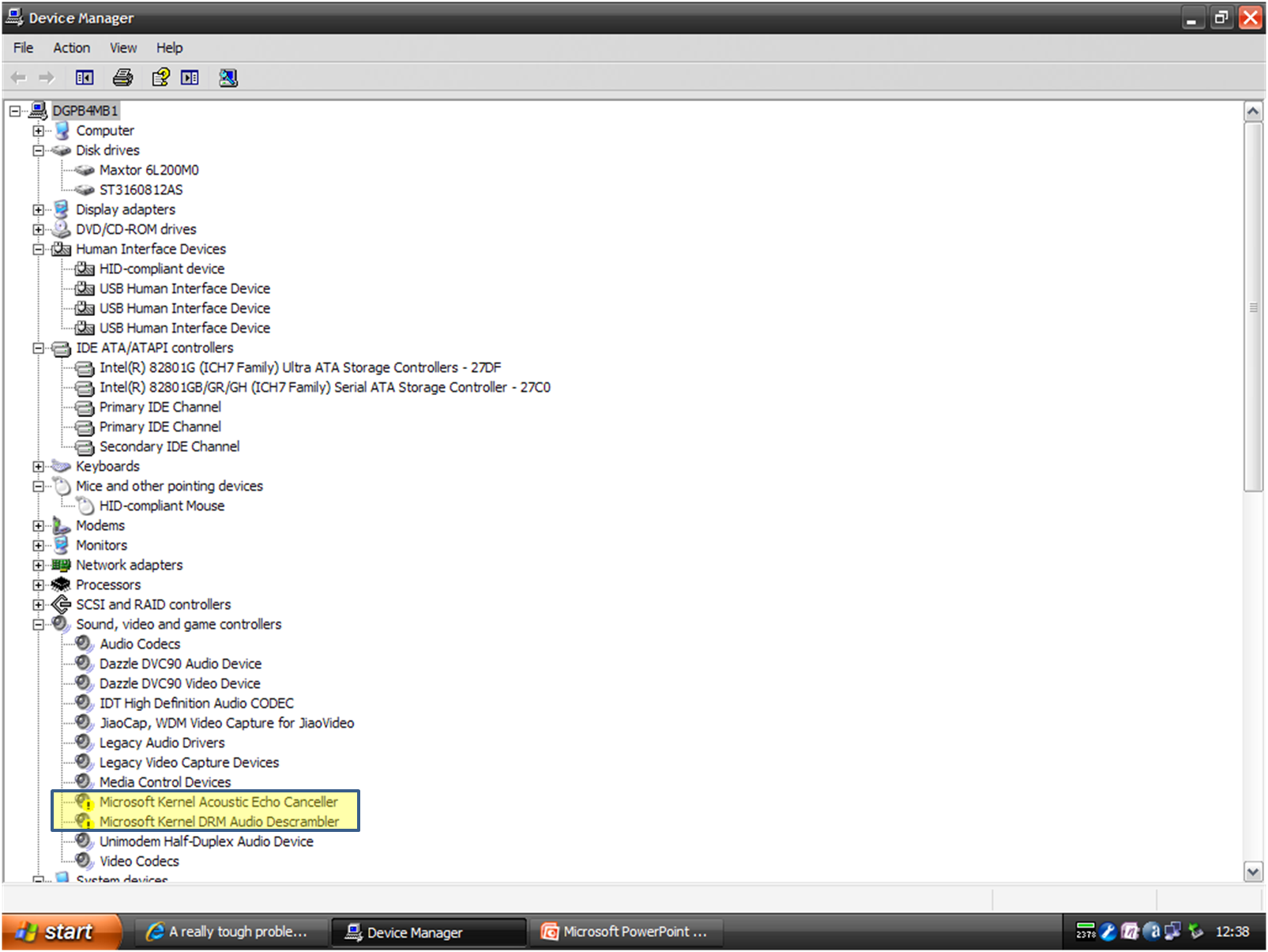Collapse Sound, video and game controllers
Viewport: 1268px width, 952px height.
(38, 624)
